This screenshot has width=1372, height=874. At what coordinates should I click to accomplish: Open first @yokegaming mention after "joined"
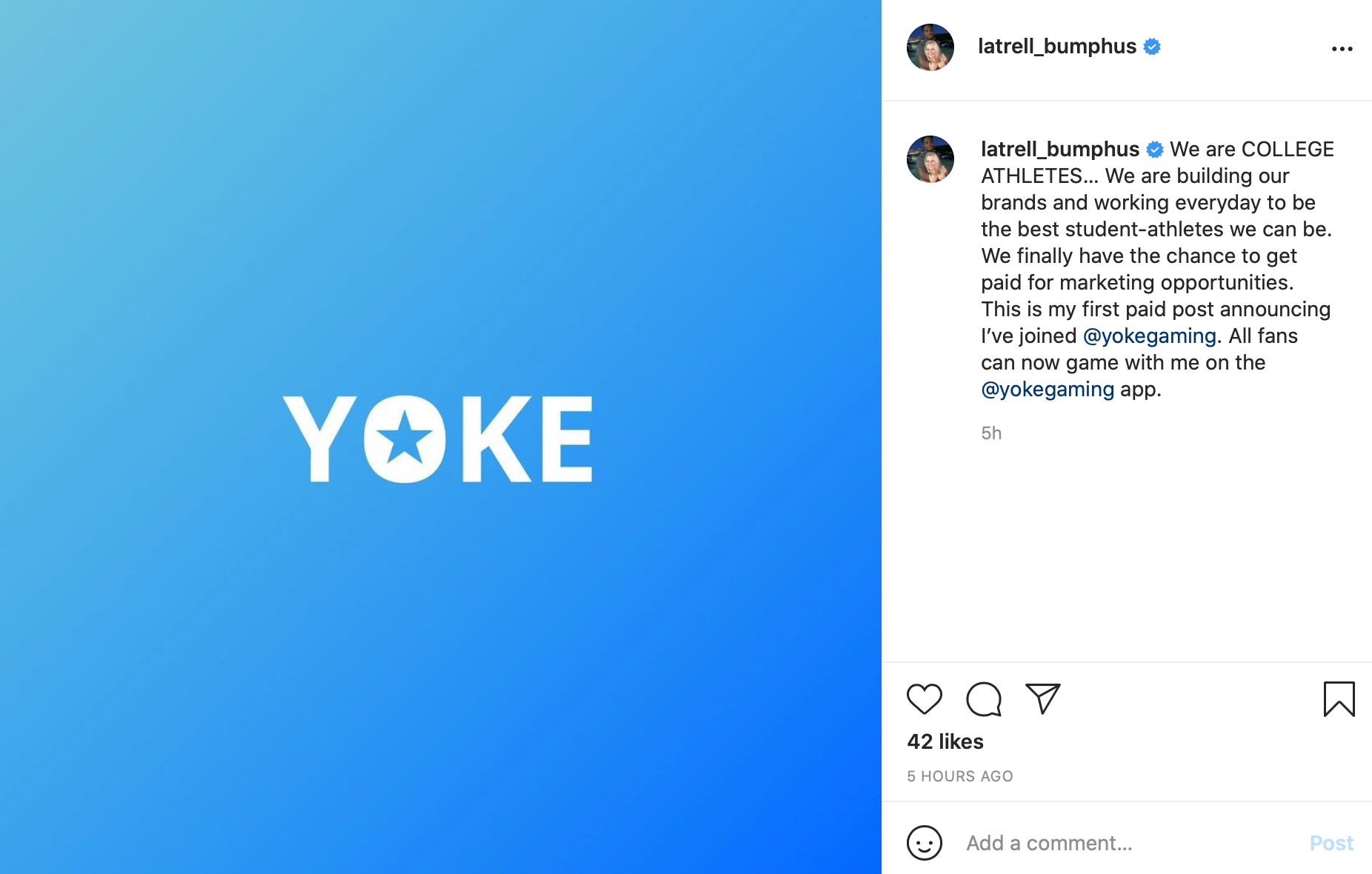[1149, 336]
